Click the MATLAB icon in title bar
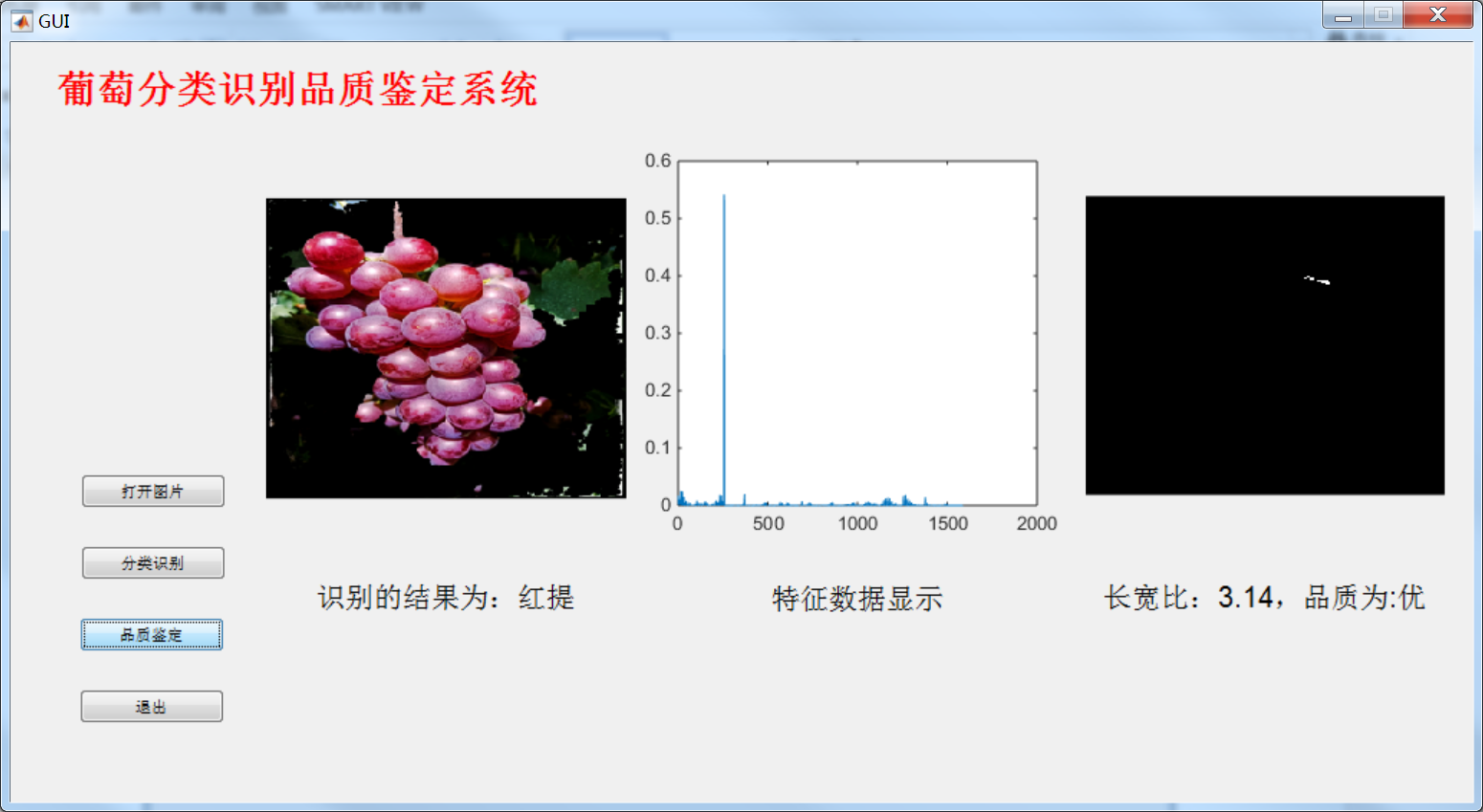Screen dimensions: 1483x812 (x=22, y=20)
